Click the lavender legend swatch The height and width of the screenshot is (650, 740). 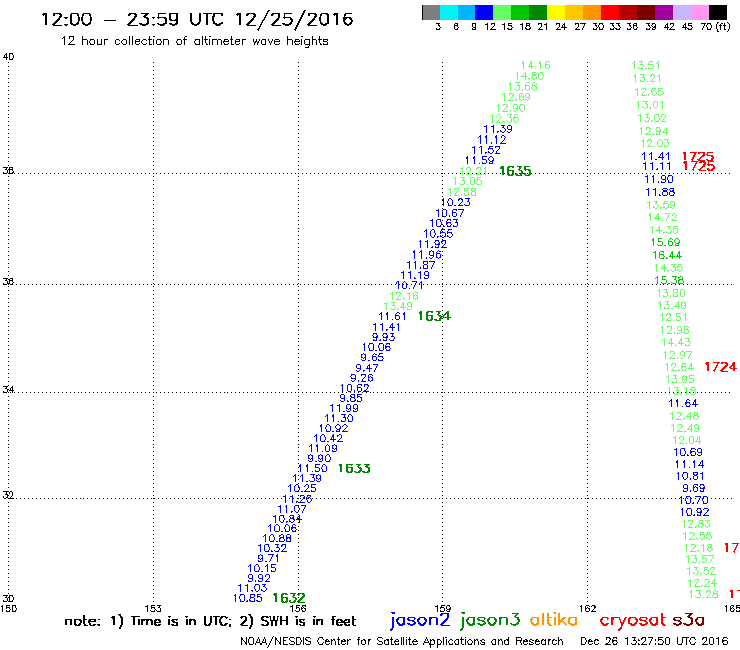click(682, 12)
